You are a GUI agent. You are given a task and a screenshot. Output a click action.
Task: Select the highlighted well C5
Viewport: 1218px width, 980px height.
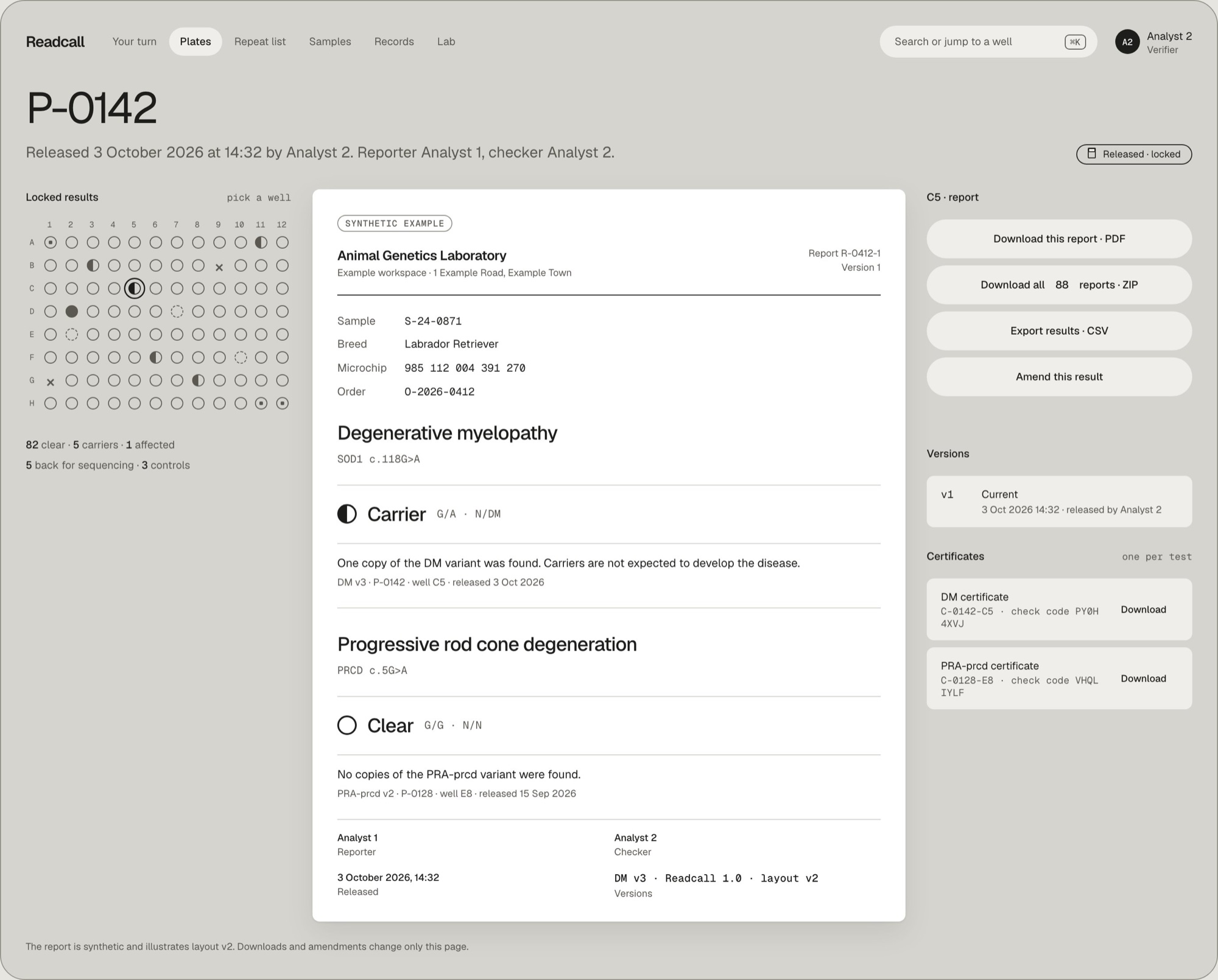tap(135, 289)
